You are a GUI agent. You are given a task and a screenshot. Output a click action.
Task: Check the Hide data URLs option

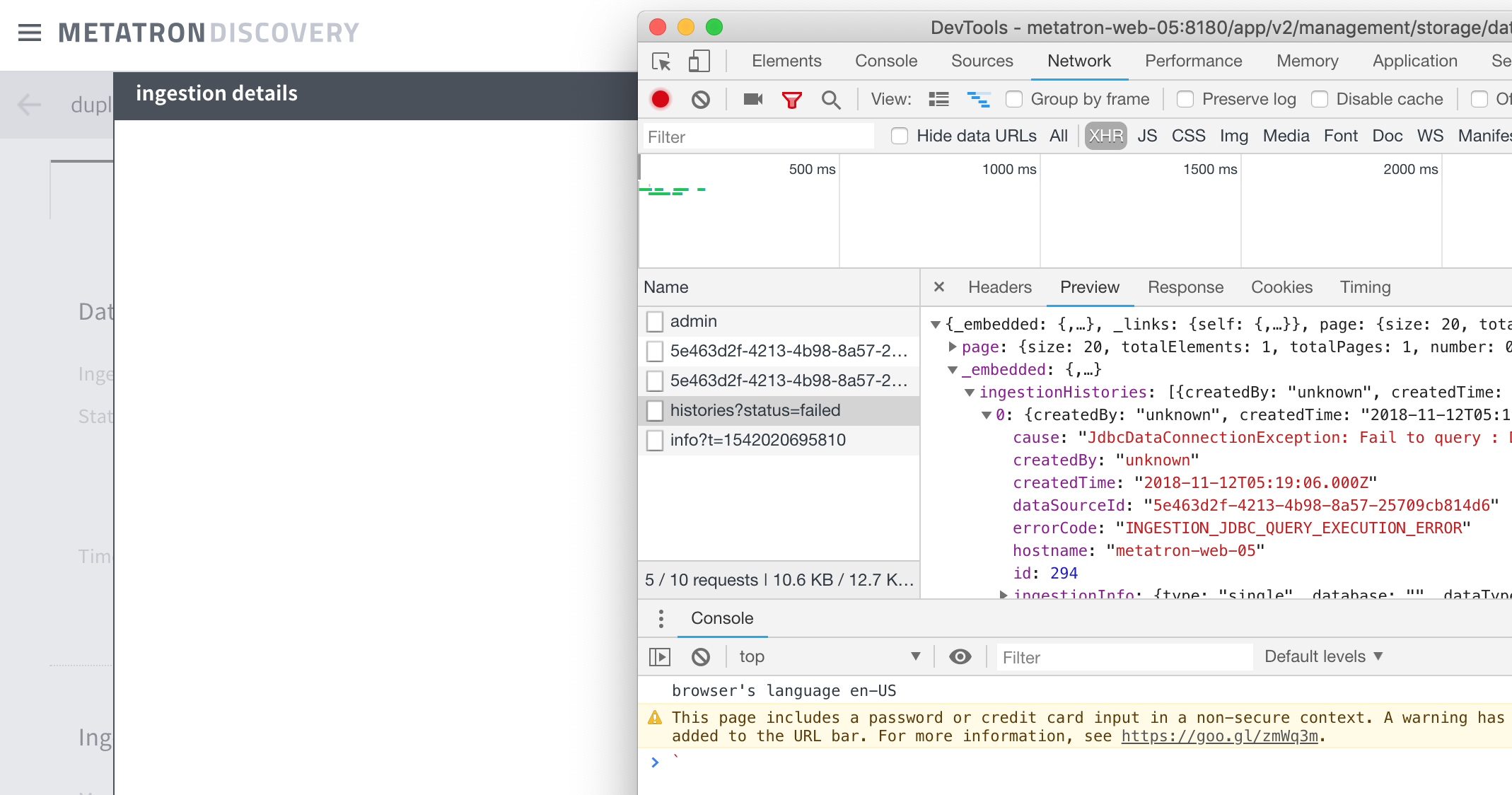(x=900, y=136)
